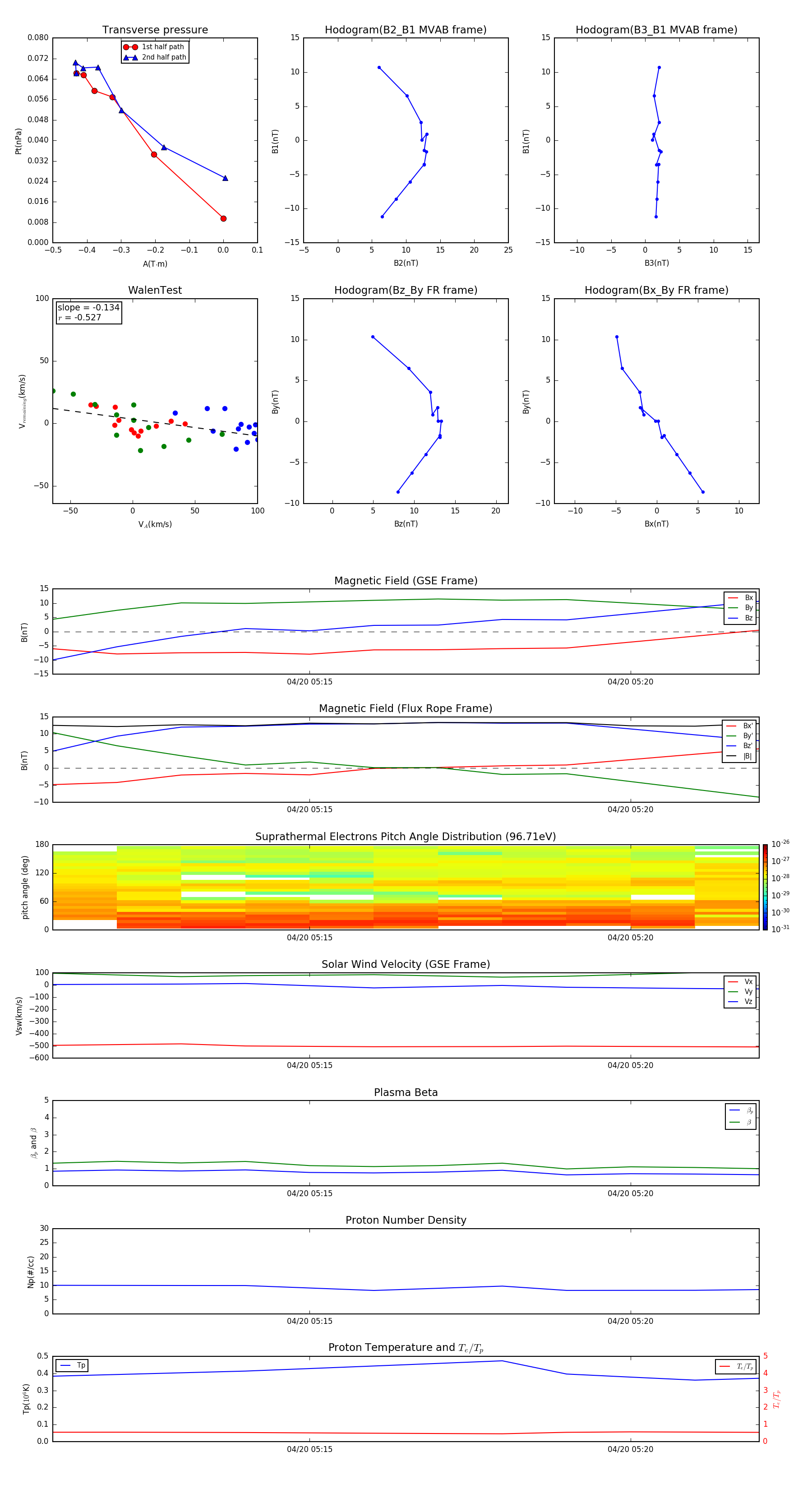The width and height of the screenshot is (812, 1489).
Task: Click the "Hodogram(B3_B1 MVAB frame)" title
Action: pyautogui.click(x=656, y=30)
